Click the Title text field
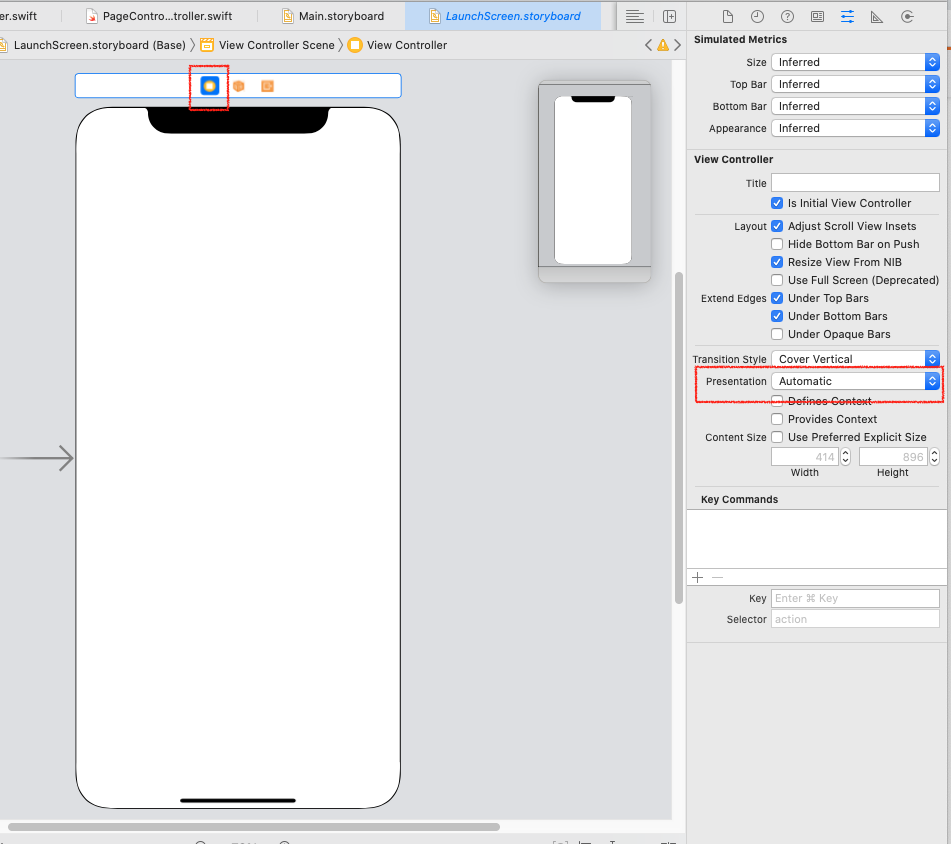Screen dimensions: 951x844 pos(855,183)
